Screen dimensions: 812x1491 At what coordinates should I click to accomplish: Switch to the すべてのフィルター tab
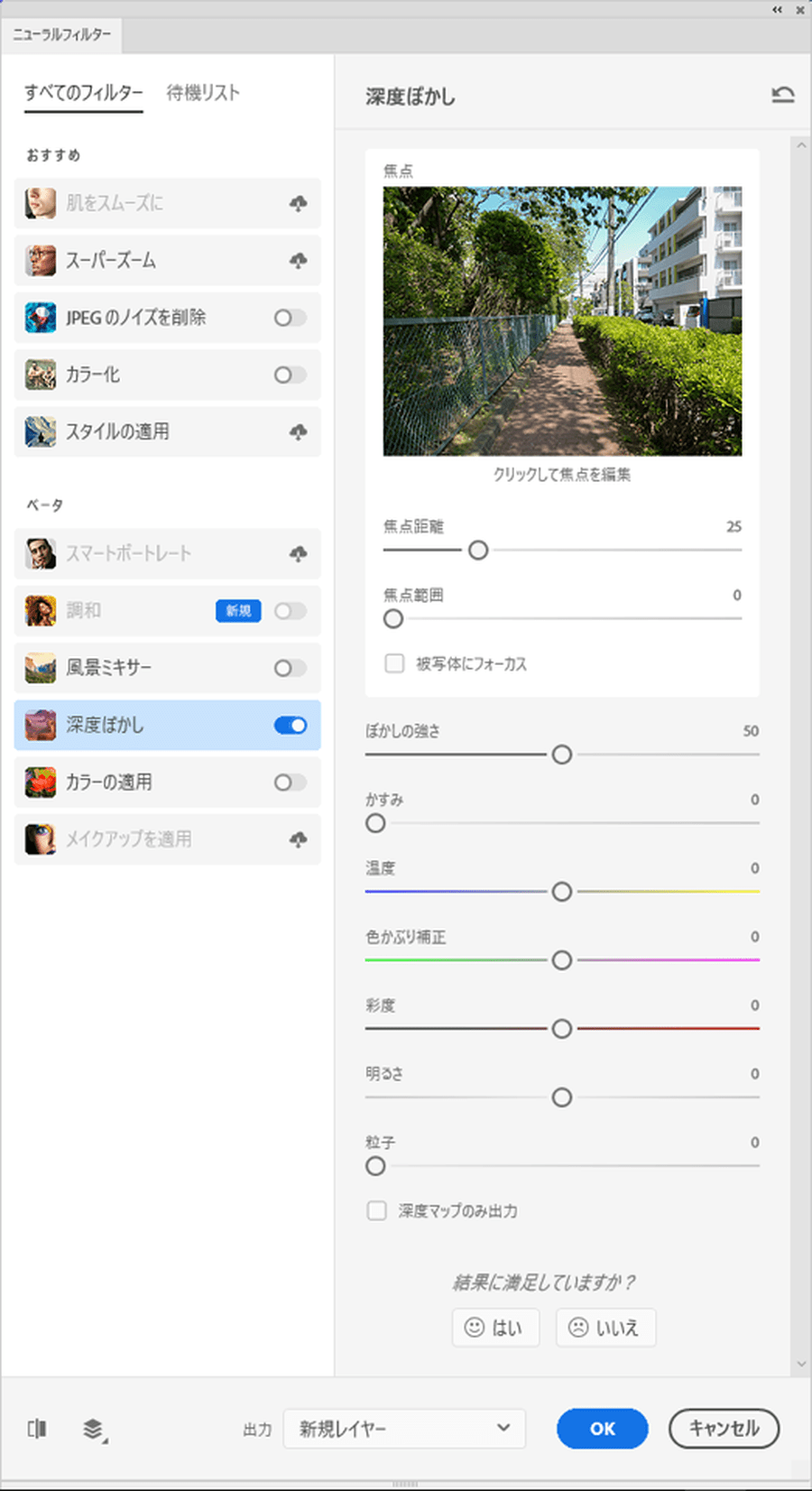coord(84,92)
